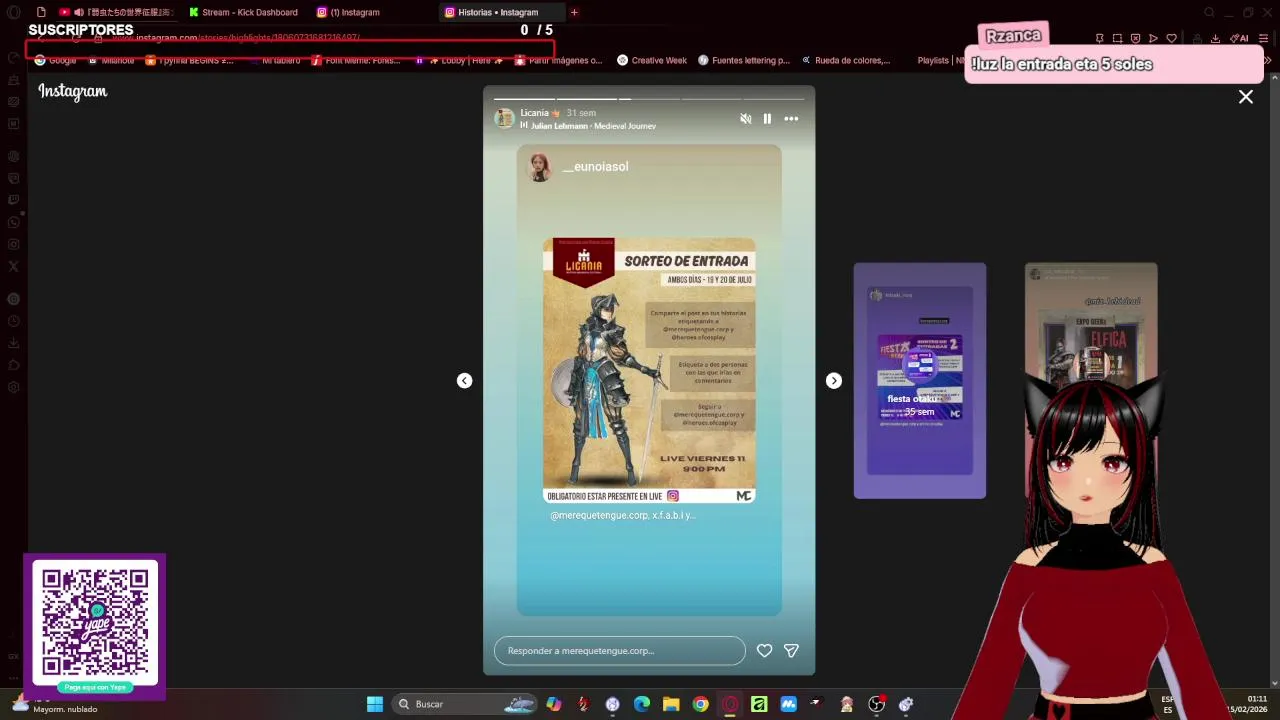Switch to the Stream - Kick Dashboard tab
Viewport: 1280px width, 720px height.
[x=244, y=12]
